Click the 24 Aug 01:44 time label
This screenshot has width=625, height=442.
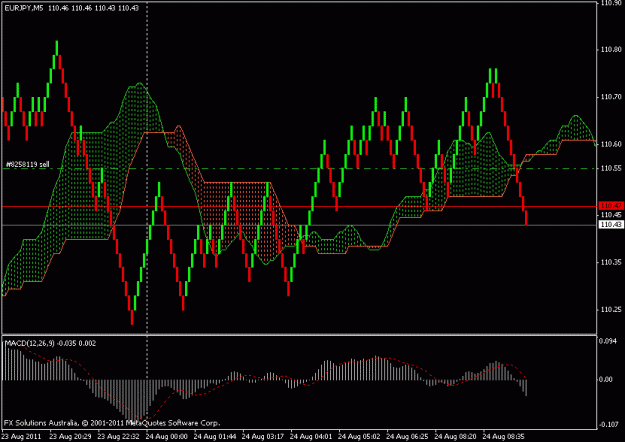[215, 437]
